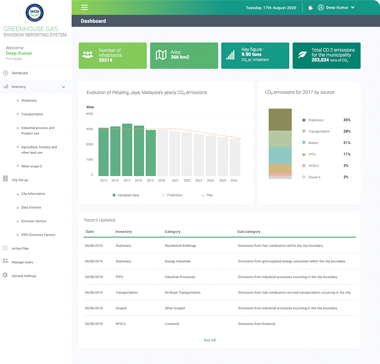Screen dimensions: 380x364
Task: Click the Manage Users people icon
Action: (5, 261)
